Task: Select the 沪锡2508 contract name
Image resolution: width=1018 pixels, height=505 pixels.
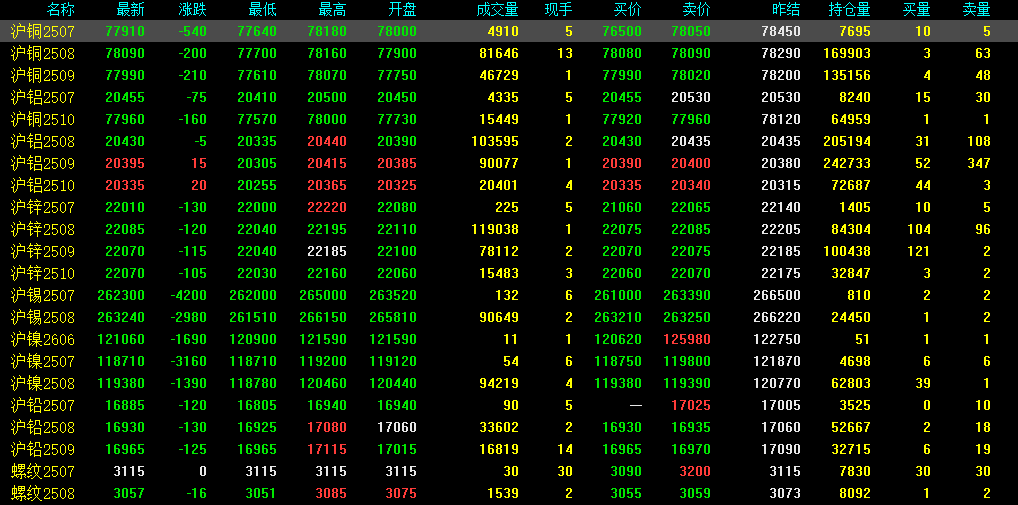Action: click(43, 317)
